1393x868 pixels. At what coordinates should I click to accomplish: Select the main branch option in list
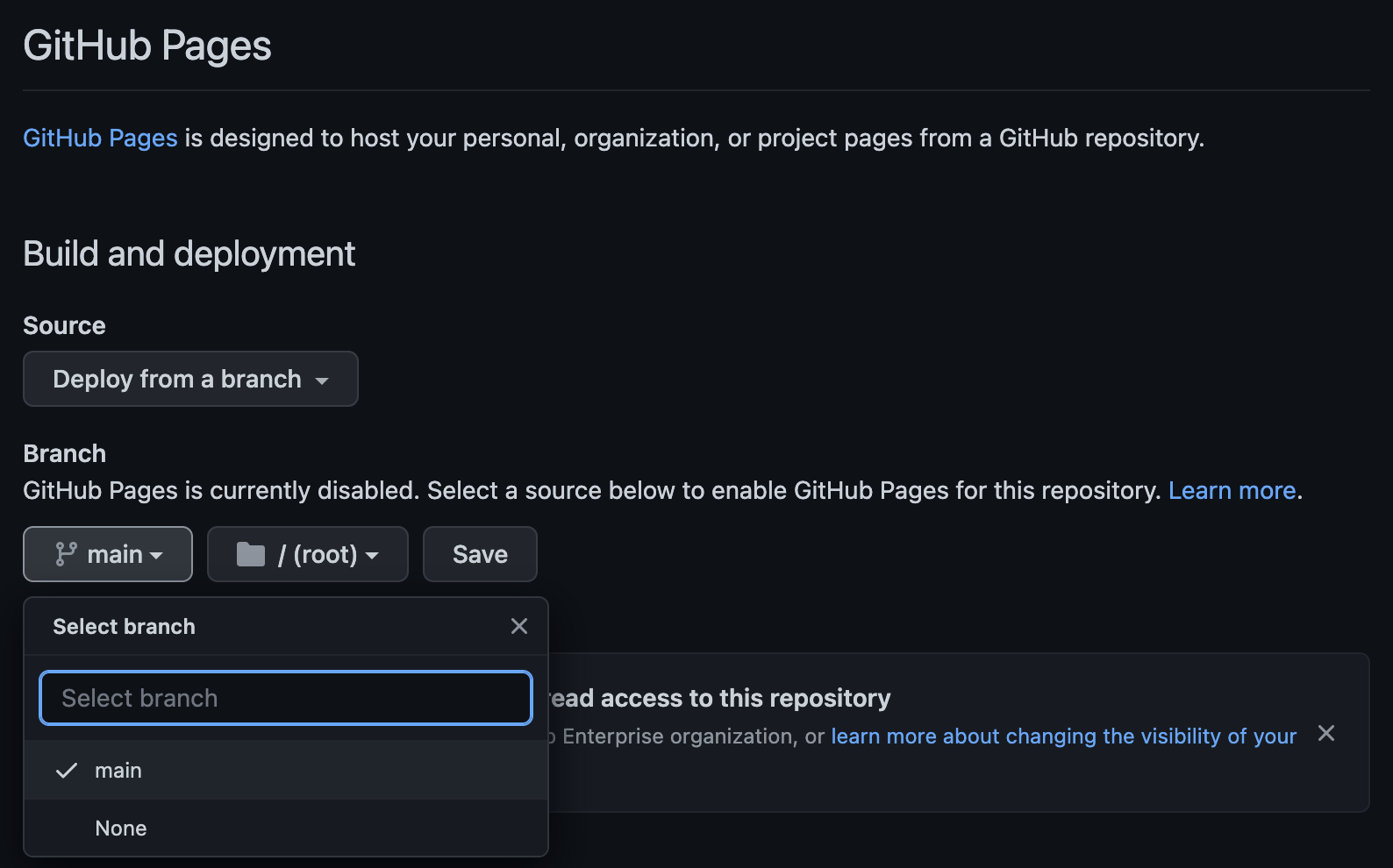118,771
